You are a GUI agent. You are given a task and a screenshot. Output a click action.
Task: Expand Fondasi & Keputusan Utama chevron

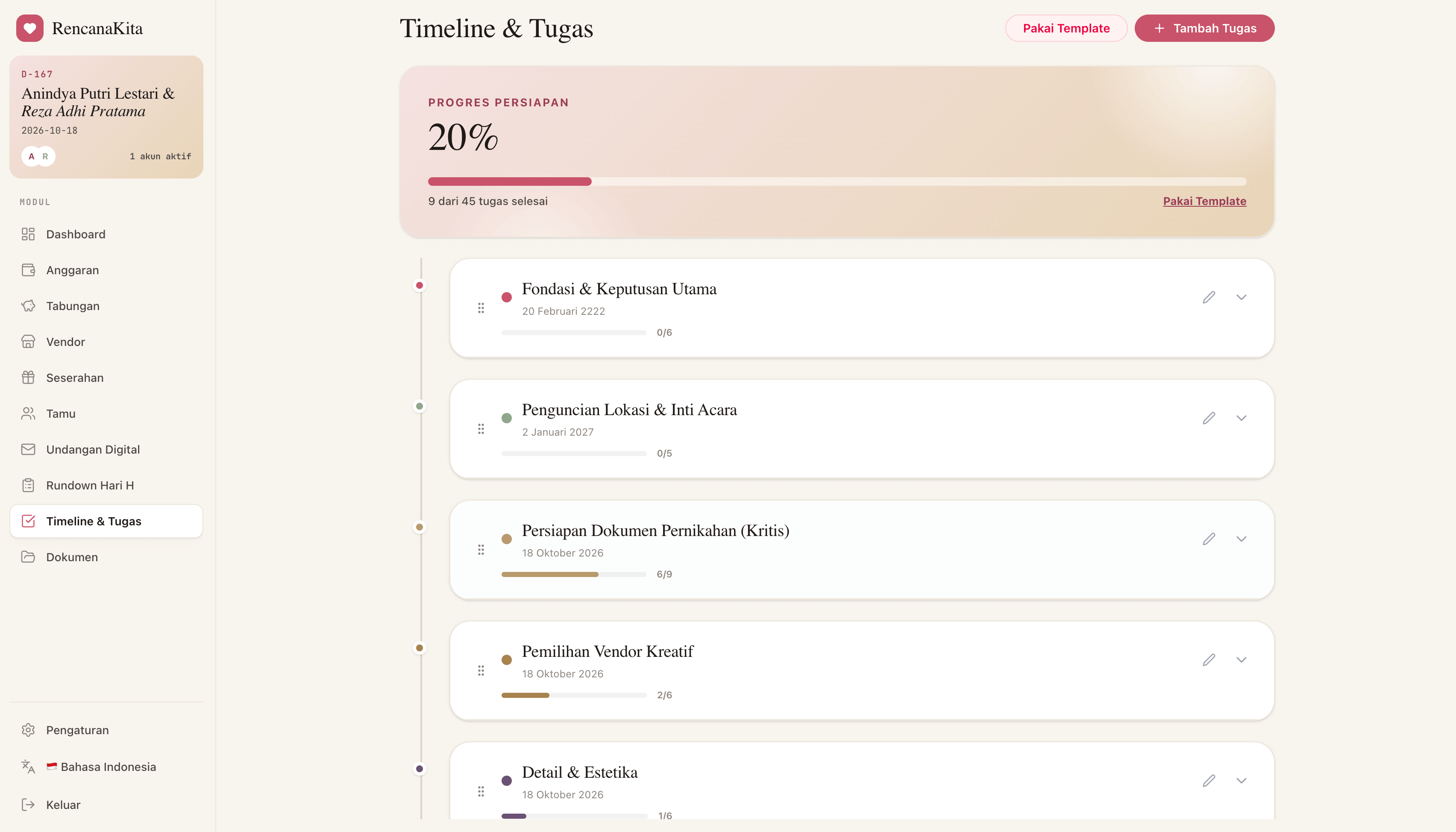point(1241,297)
